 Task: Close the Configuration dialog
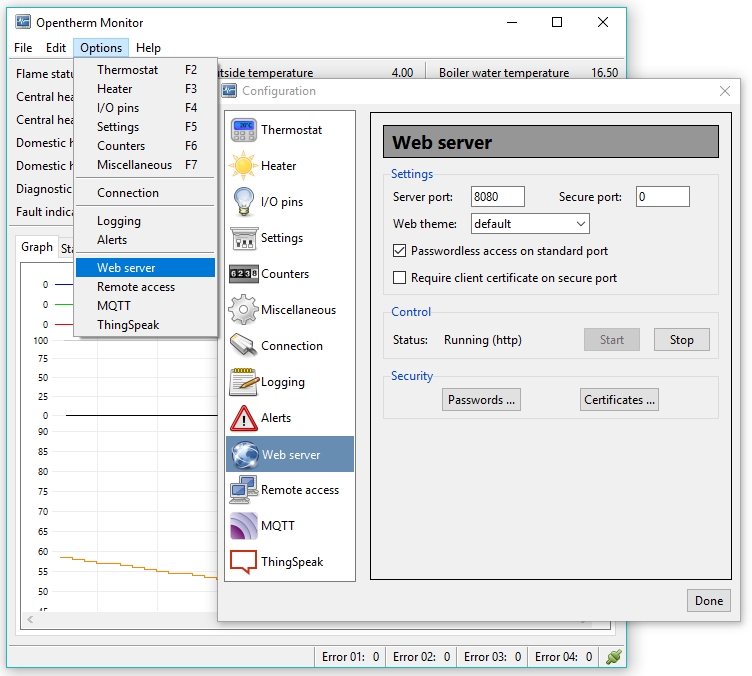(x=725, y=91)
